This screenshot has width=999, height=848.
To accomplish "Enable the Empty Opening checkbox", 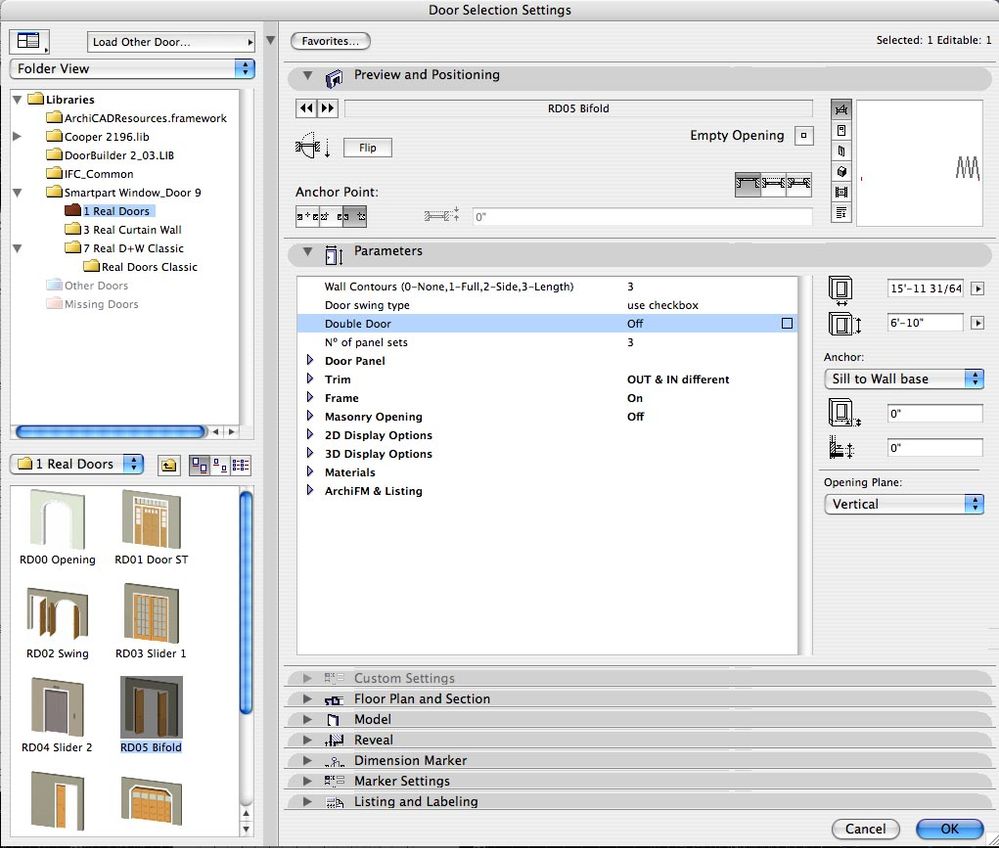I will pyautogui.click(x=802, y=136).
